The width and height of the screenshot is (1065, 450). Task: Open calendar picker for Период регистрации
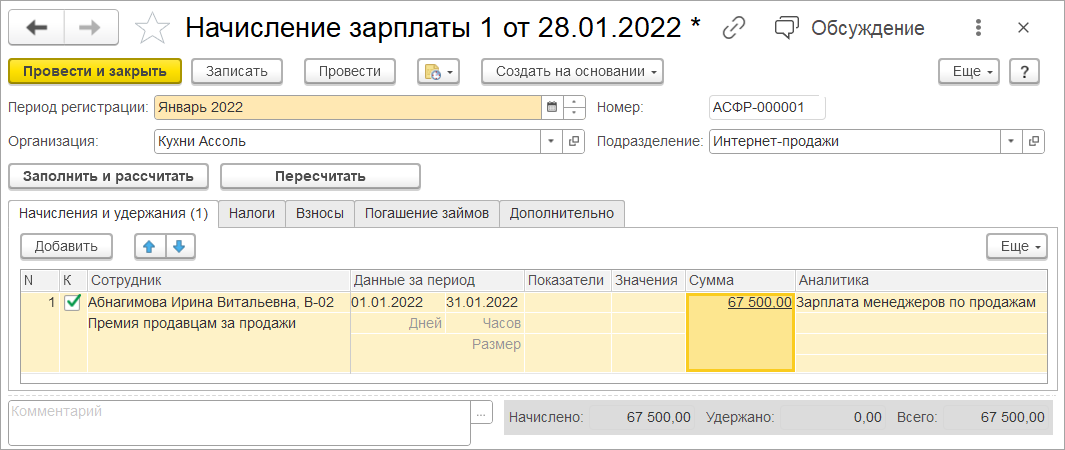coord(551,107)
